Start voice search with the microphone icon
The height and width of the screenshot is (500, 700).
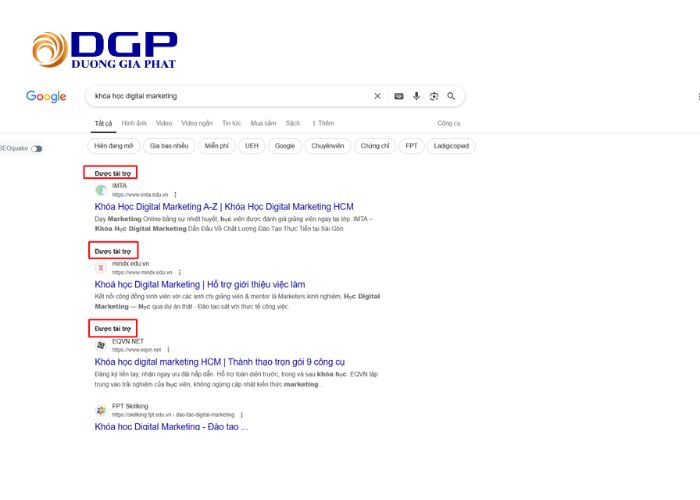416,96
